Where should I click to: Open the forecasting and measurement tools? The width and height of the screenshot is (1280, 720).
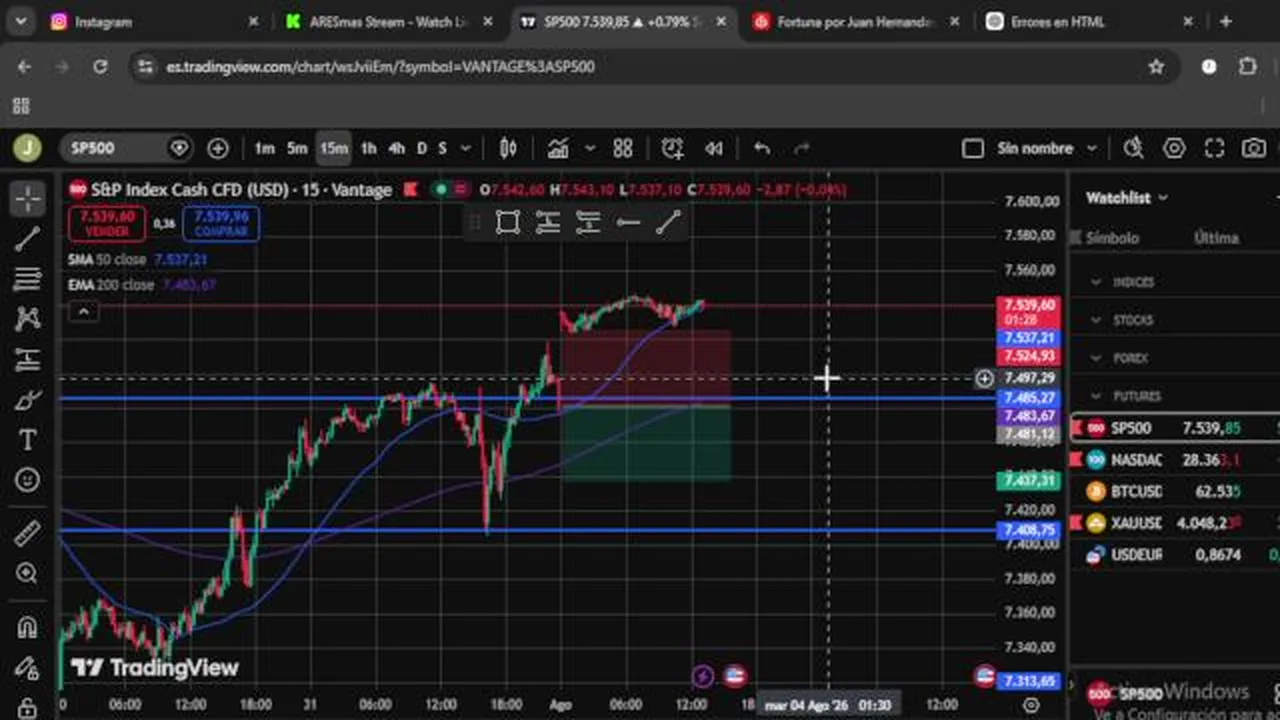28,360
